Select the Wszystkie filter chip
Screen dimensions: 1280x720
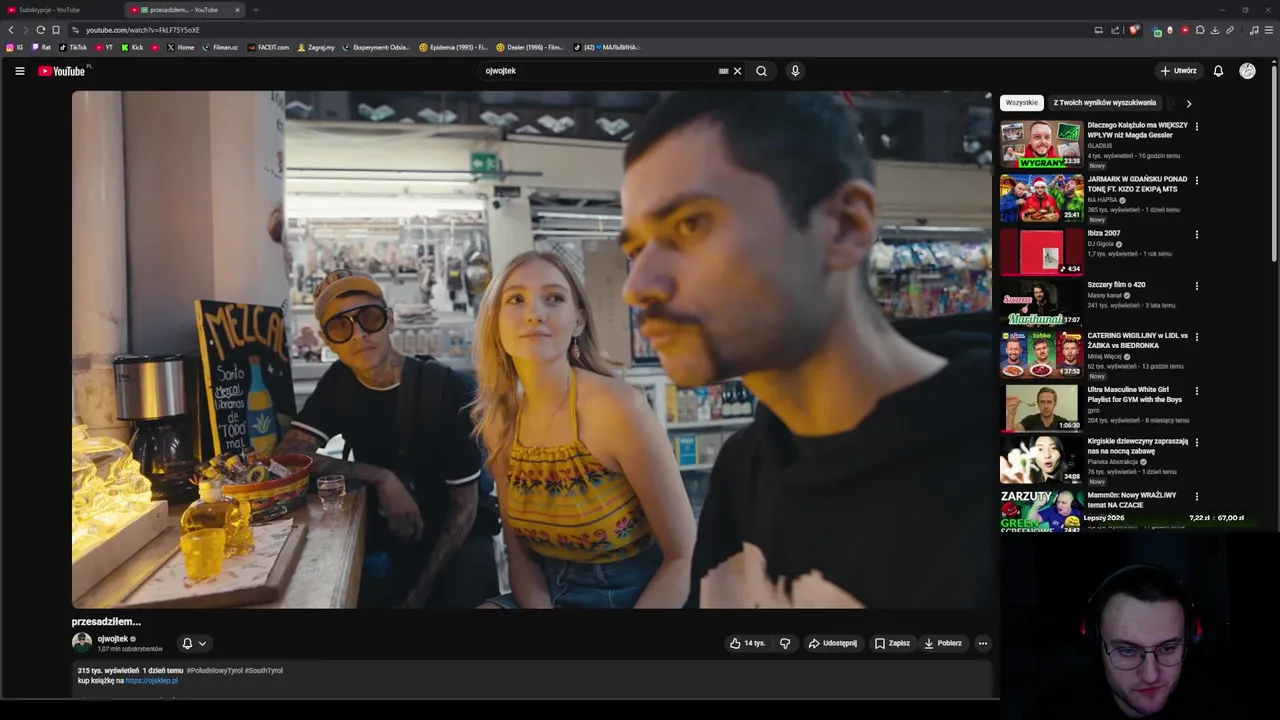click(1022, 103)
